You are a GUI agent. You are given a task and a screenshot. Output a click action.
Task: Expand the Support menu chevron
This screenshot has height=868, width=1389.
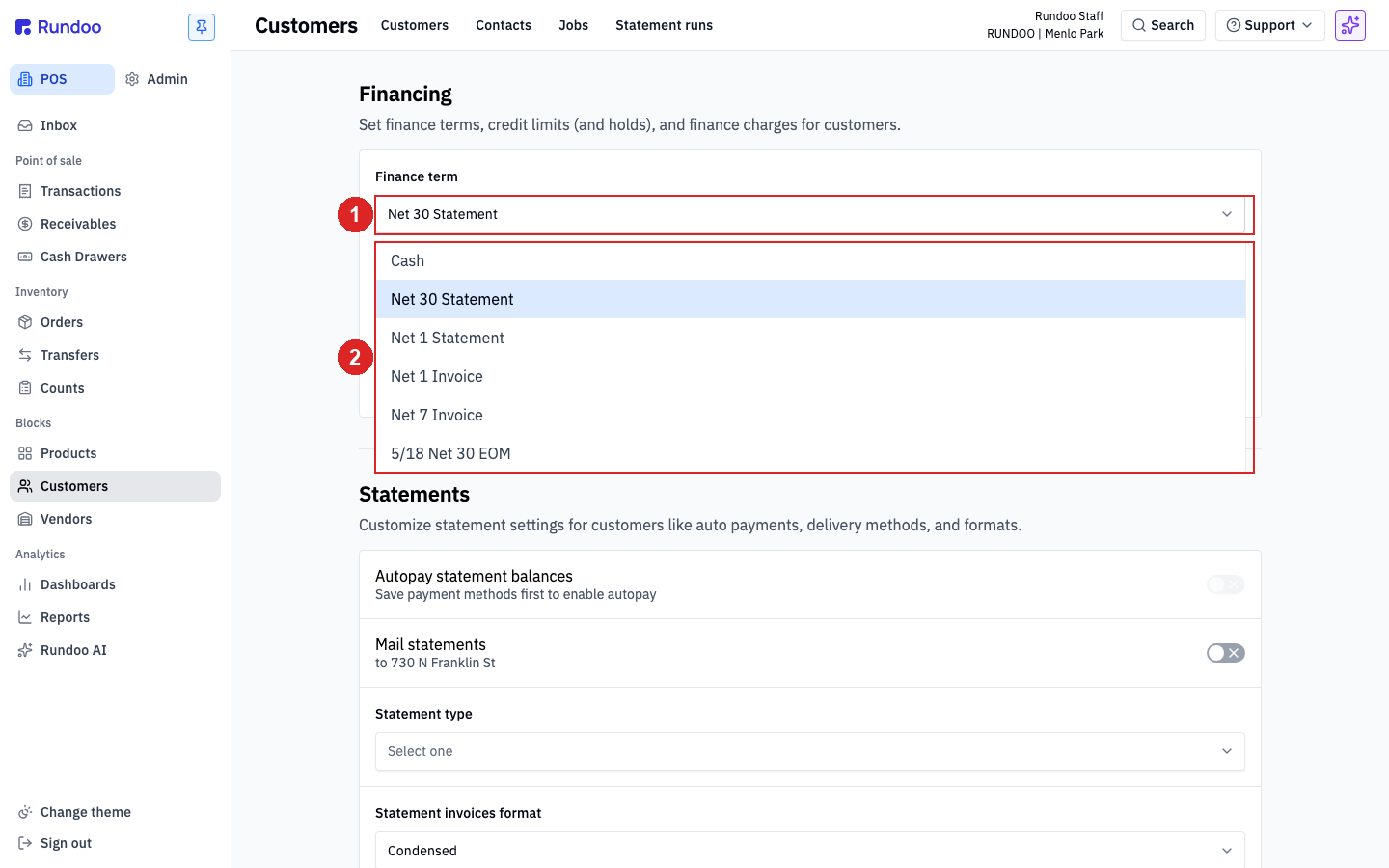(x=1307, y=25)
